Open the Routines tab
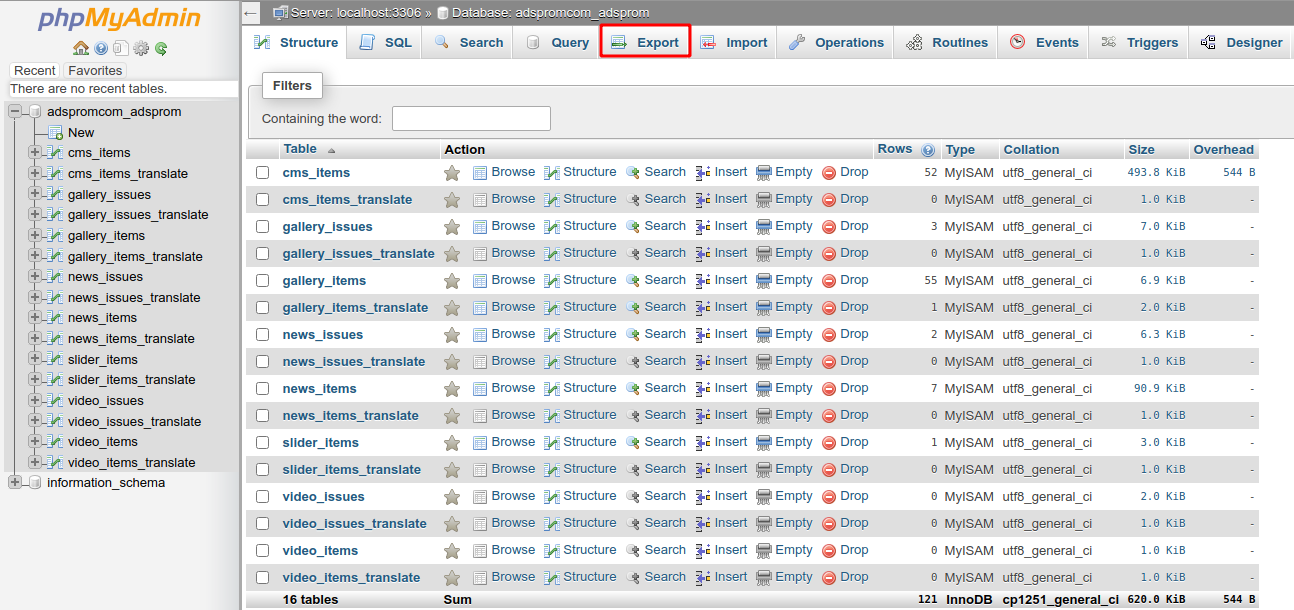Viewport: 1294px width, 610px height. click(946, 42)
